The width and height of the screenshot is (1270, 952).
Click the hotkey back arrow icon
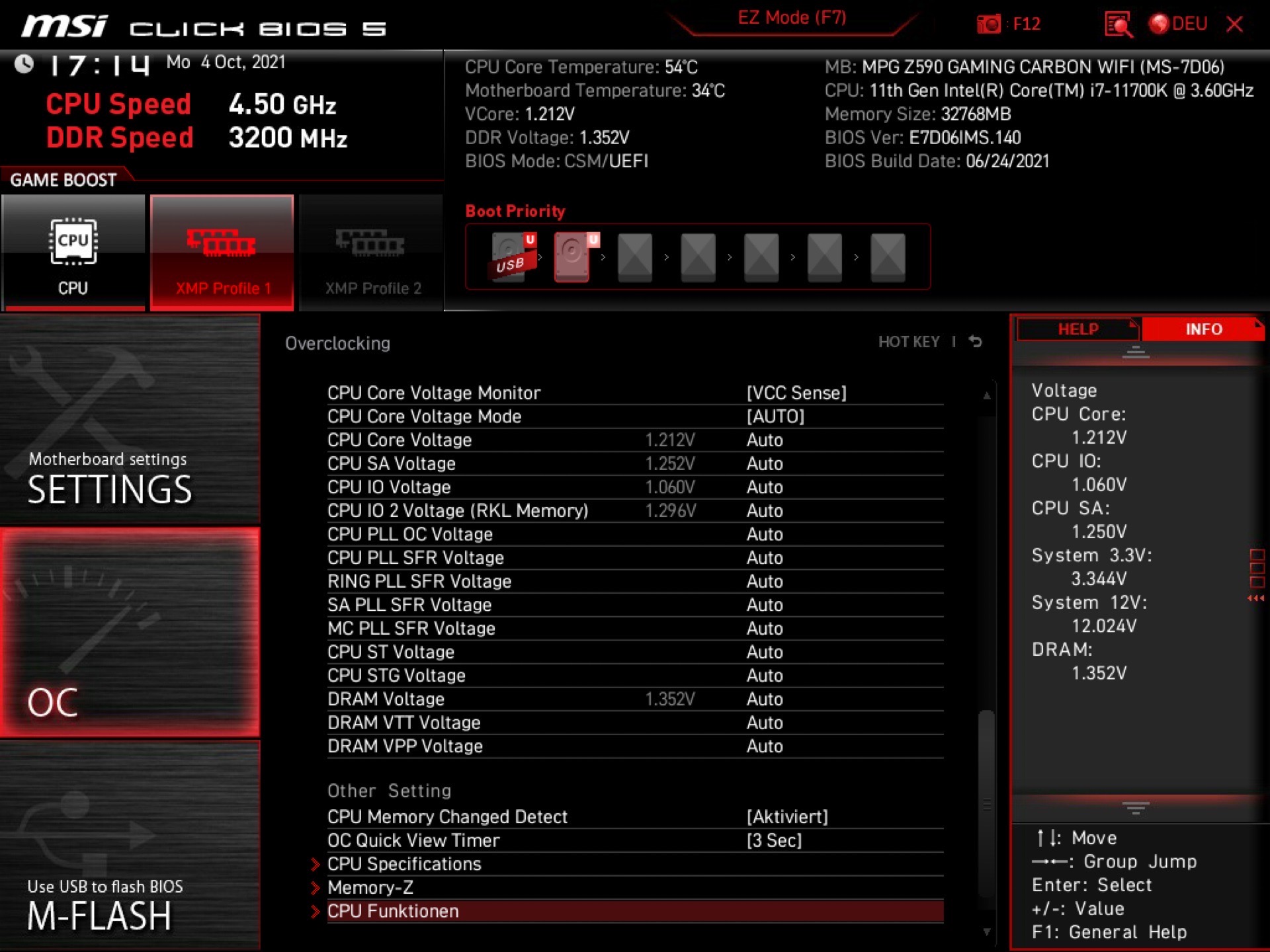pyautogui.click(x=976, y=342)
